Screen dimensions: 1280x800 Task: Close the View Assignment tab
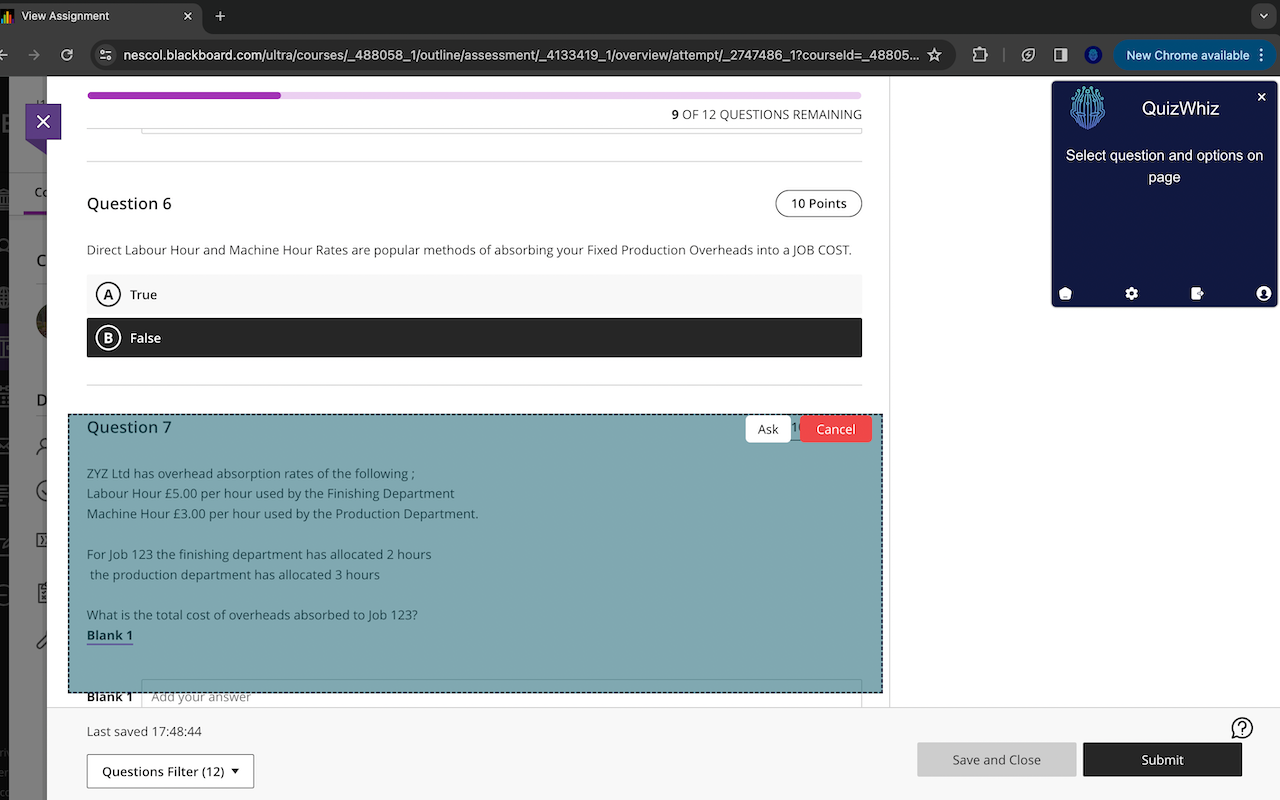(x=188, y=16)
